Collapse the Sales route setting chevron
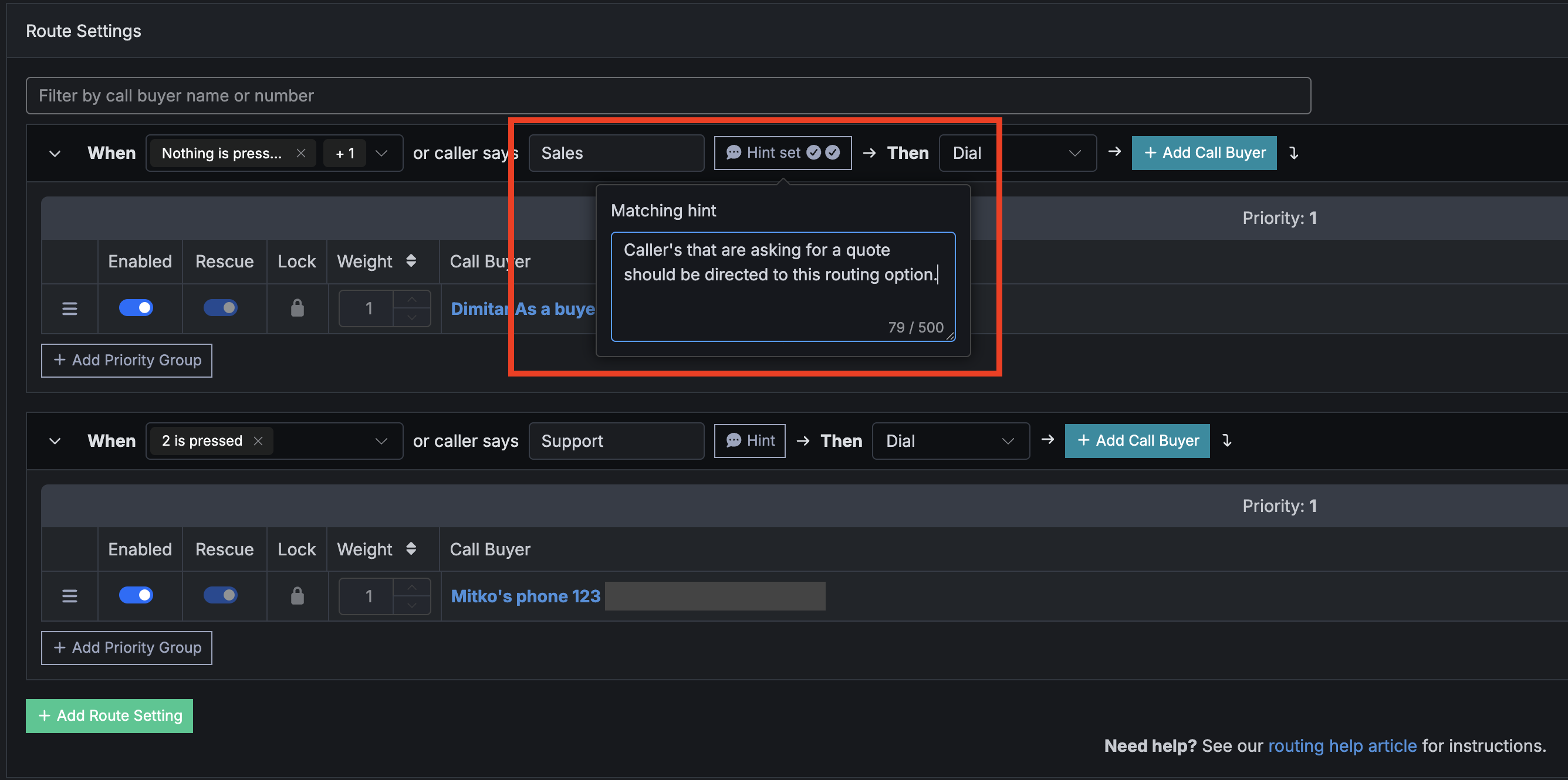The width and height of the screenshot is (1568, 780). point(55,153)
